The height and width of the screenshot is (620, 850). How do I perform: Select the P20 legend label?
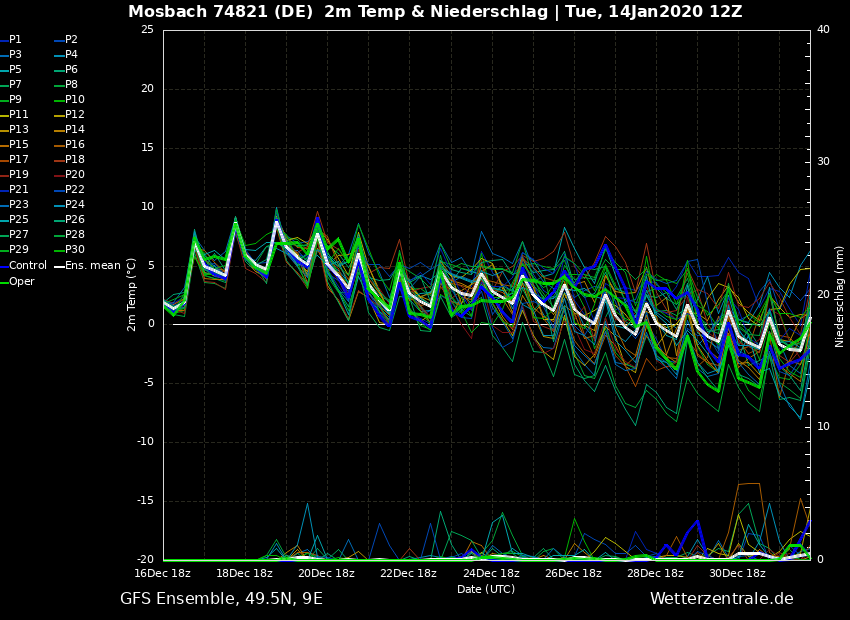tap(74, 175)
